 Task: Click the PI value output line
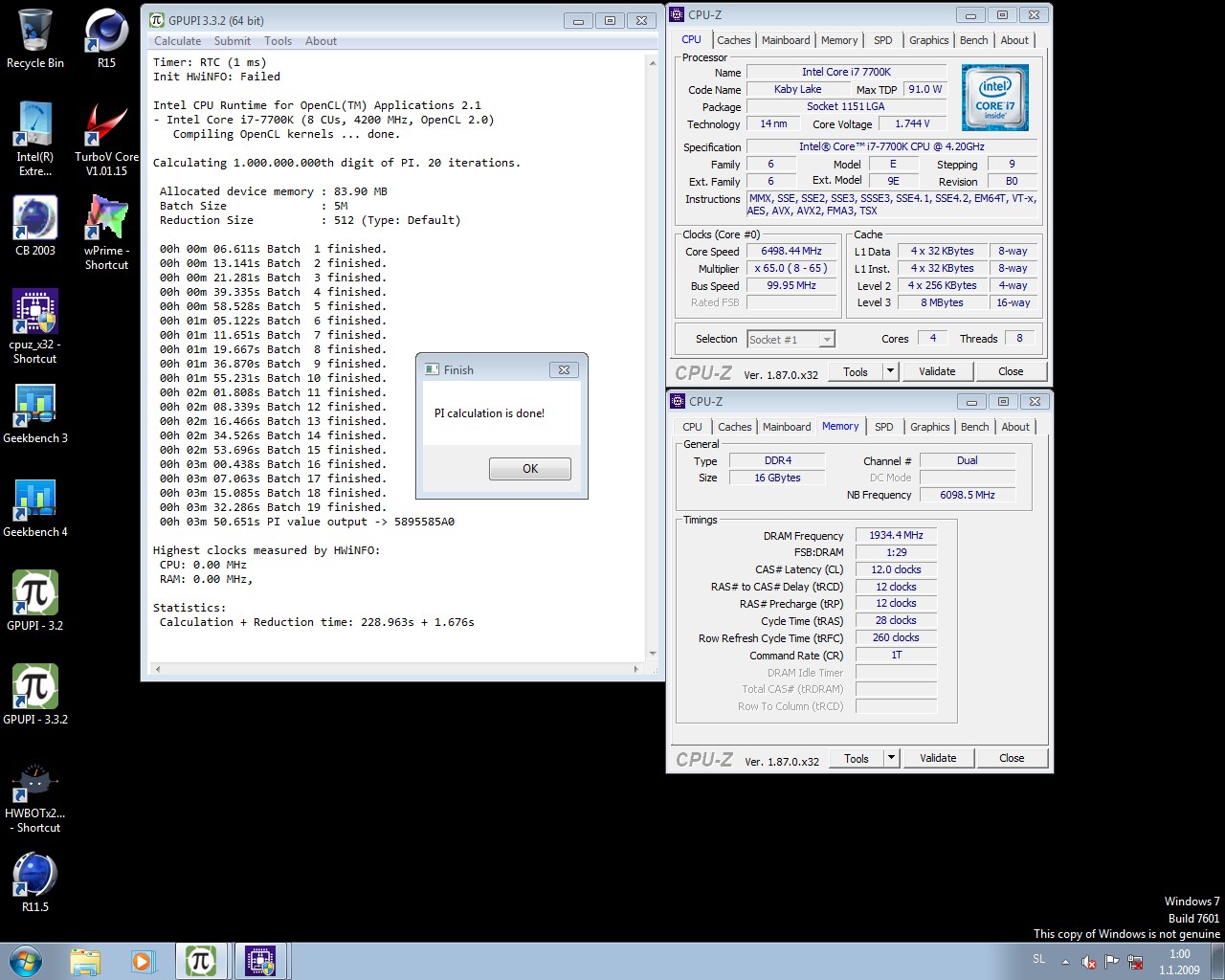point(307,522)
